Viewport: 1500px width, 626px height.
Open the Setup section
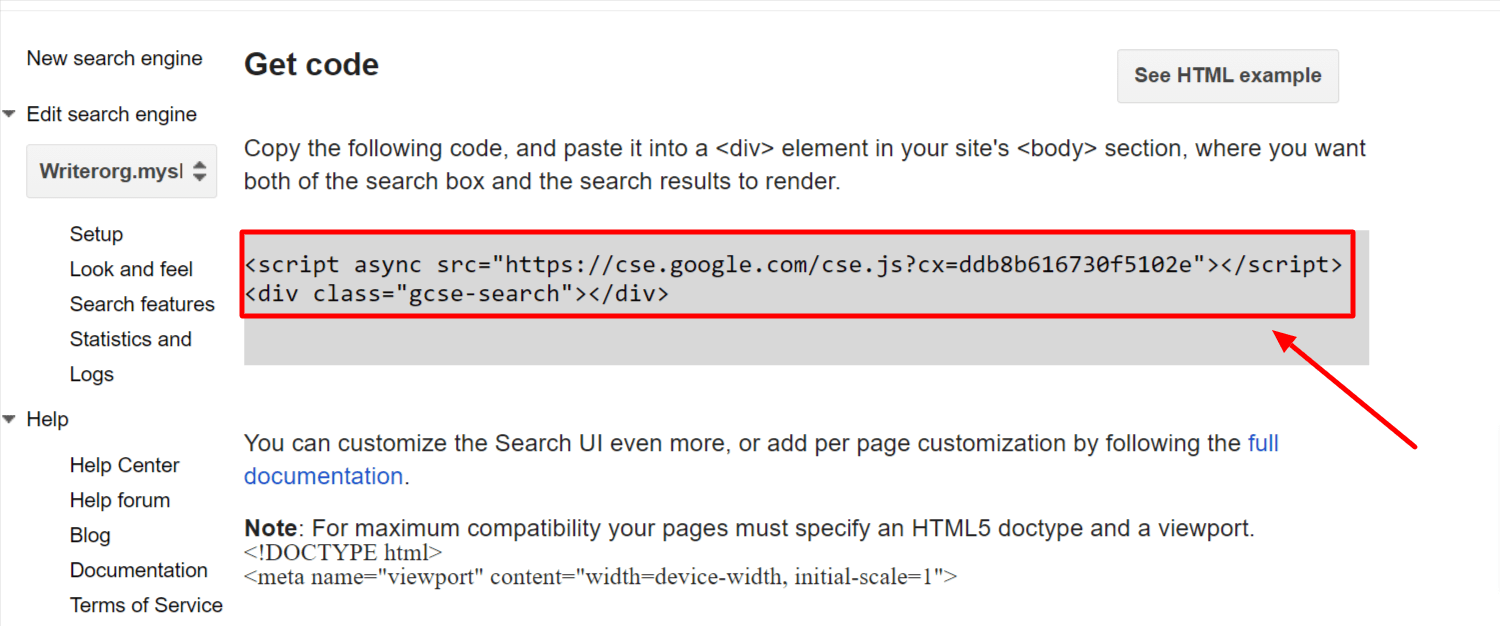[96, 234]
